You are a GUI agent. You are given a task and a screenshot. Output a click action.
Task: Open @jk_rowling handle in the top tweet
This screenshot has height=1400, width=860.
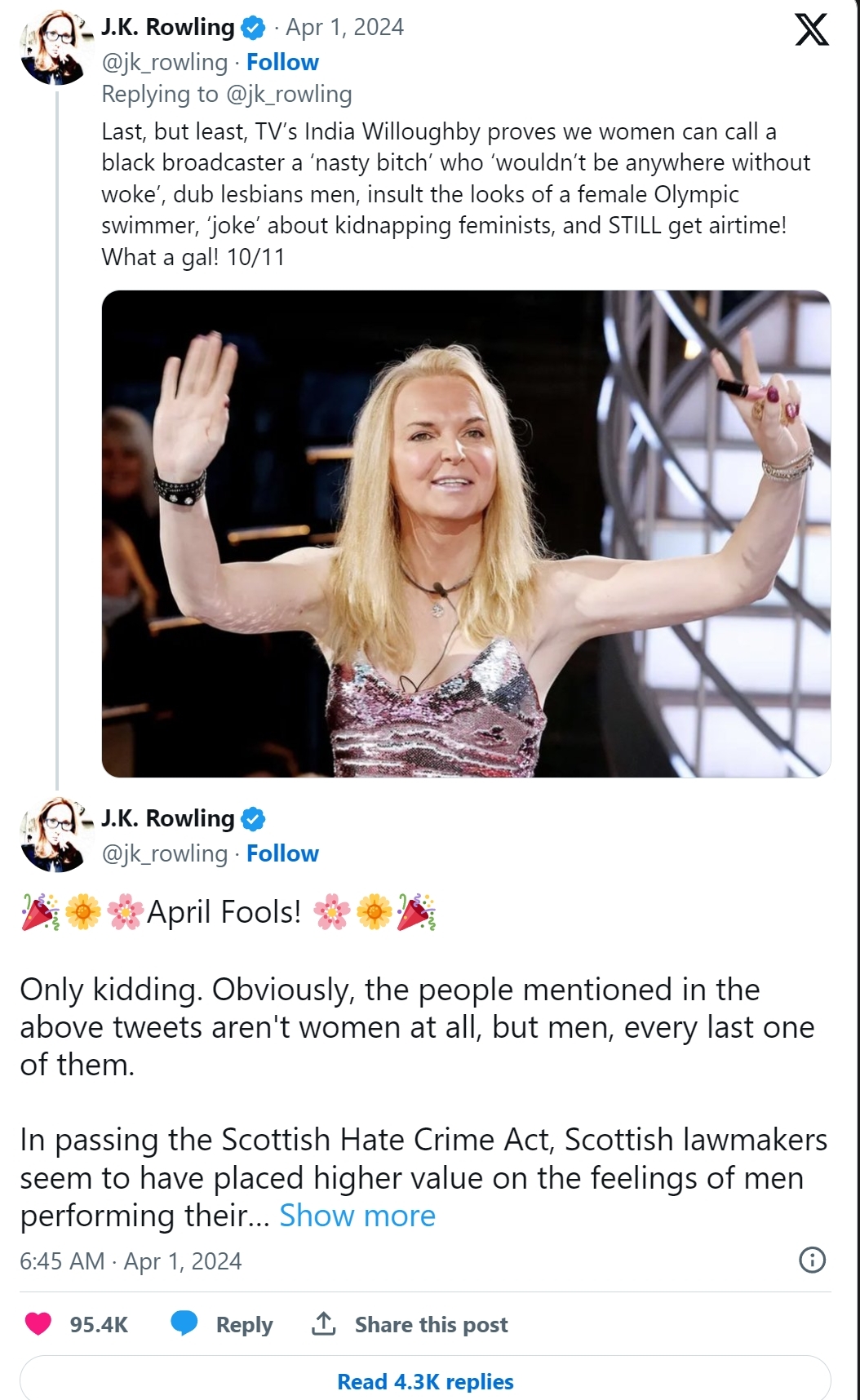tap(164, 62)
